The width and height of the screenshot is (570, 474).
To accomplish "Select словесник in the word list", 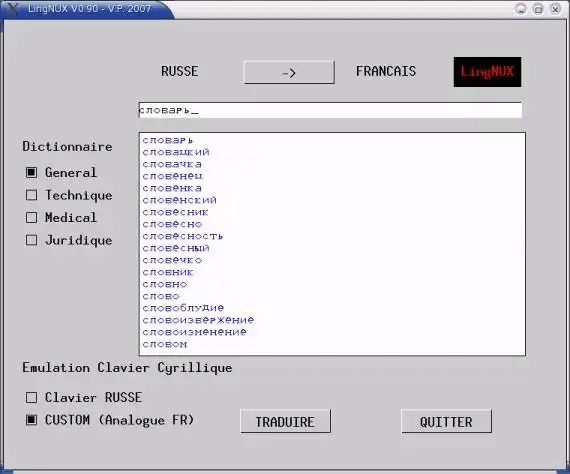I will pos(175,212).
